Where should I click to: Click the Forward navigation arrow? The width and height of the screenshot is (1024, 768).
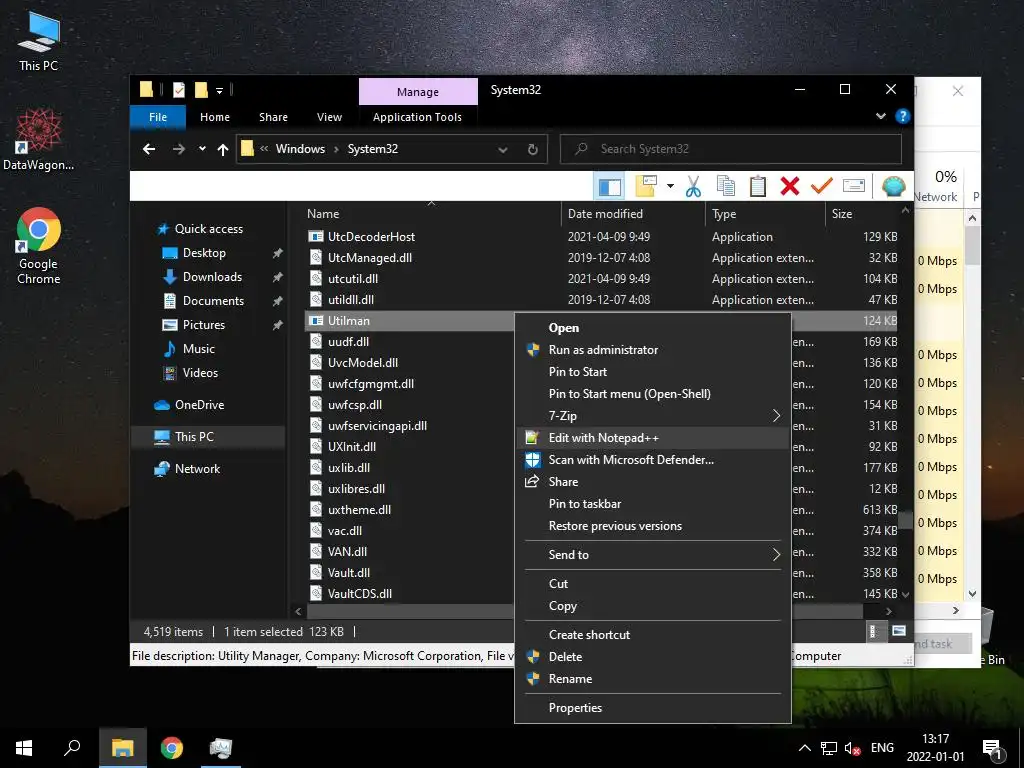[x=178, y=149]
